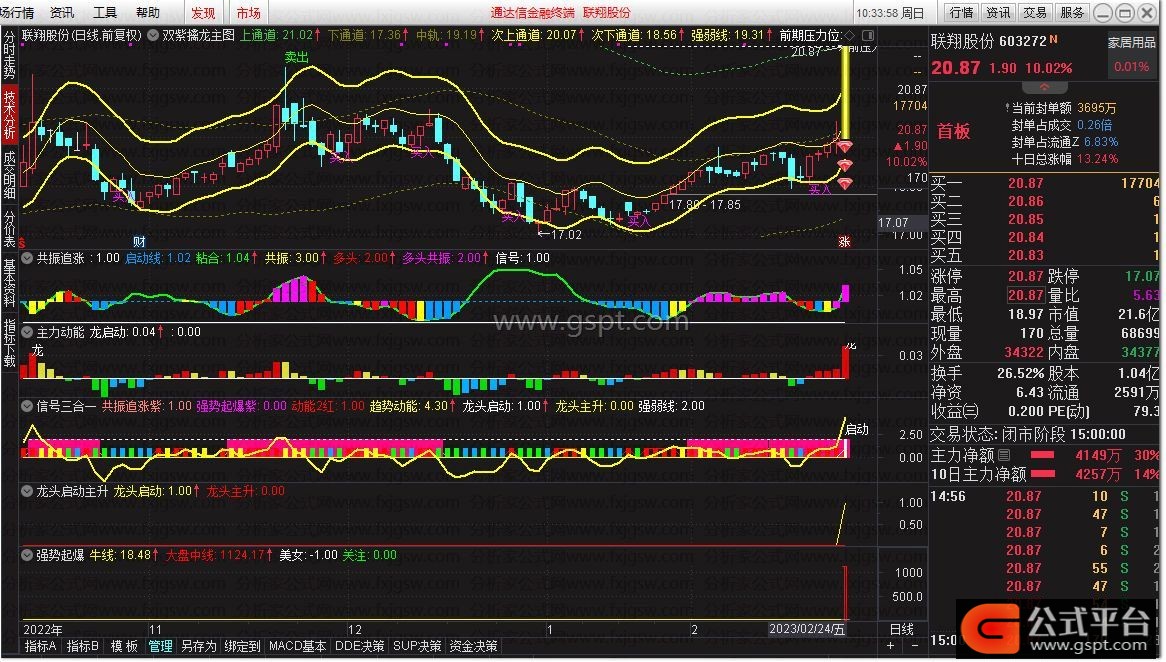Select the 指标B tab
The height and width of the screenshot is (662, 1166).
click(x=83, y=646)
